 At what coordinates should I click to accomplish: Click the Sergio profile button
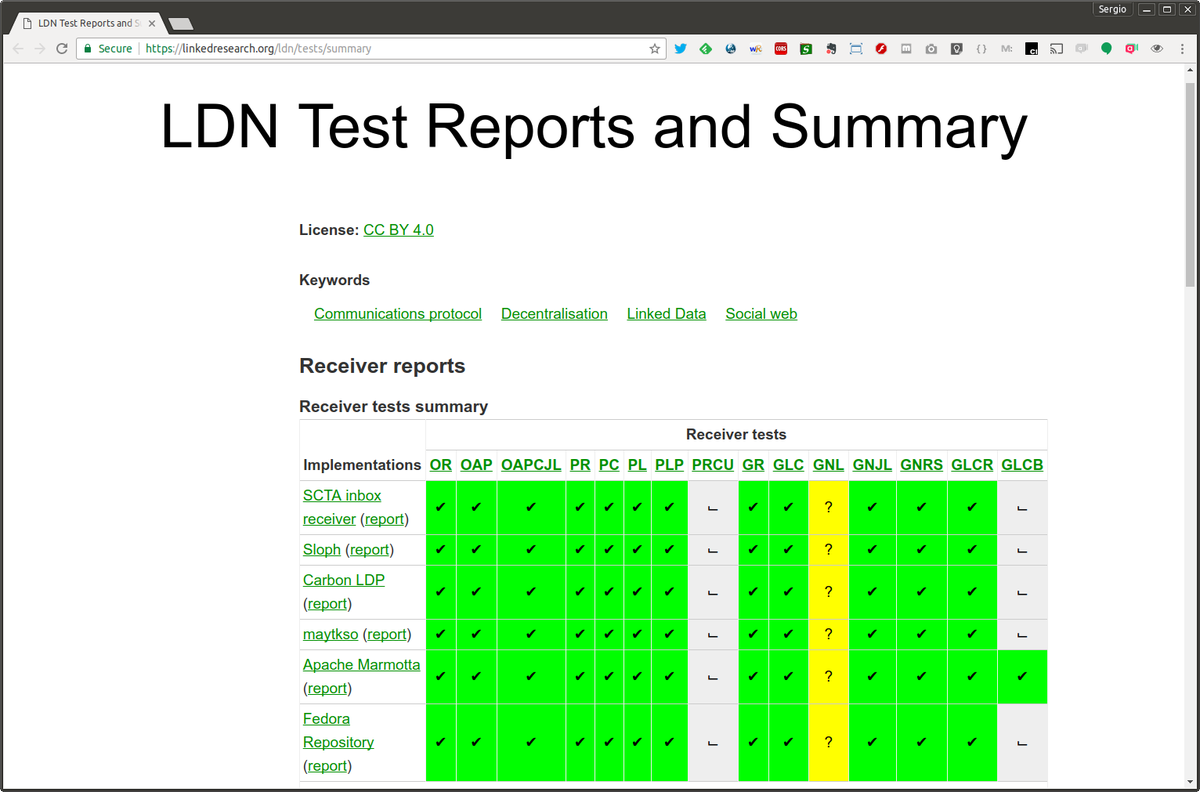[1113, 9]
